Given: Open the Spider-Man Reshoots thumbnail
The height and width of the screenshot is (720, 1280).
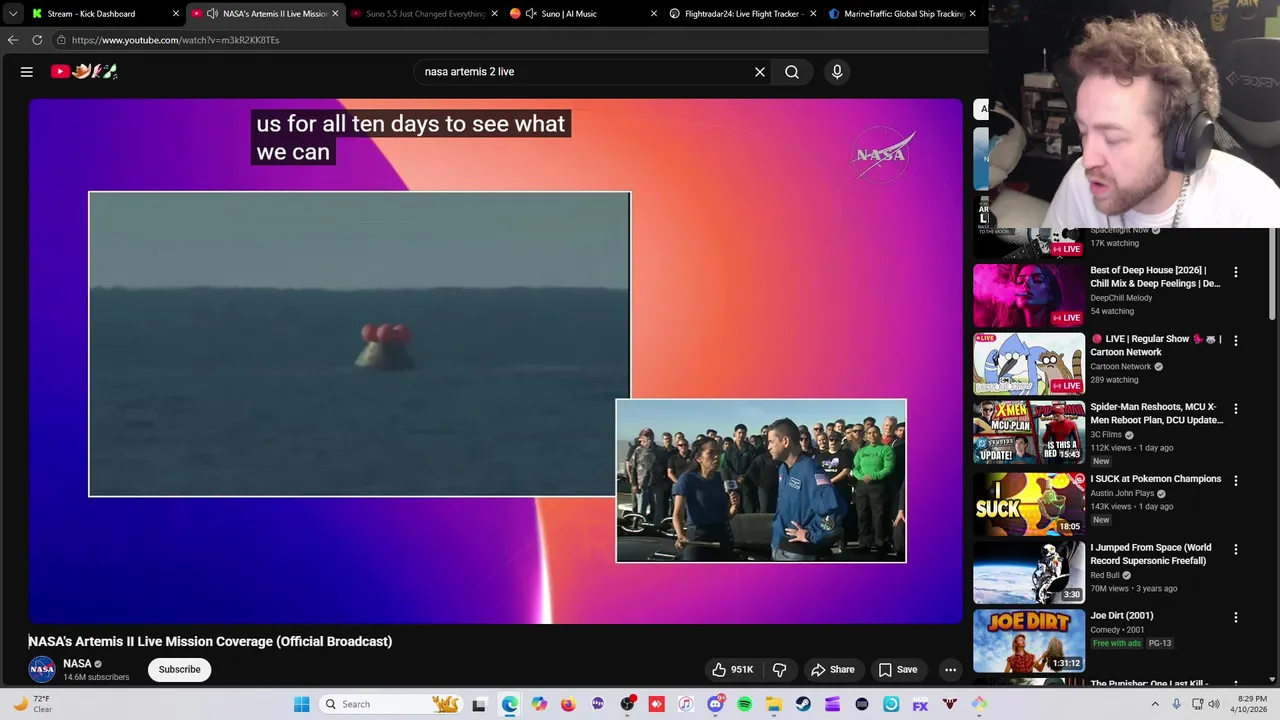Looking at the screenshot, I should 1029,432.
